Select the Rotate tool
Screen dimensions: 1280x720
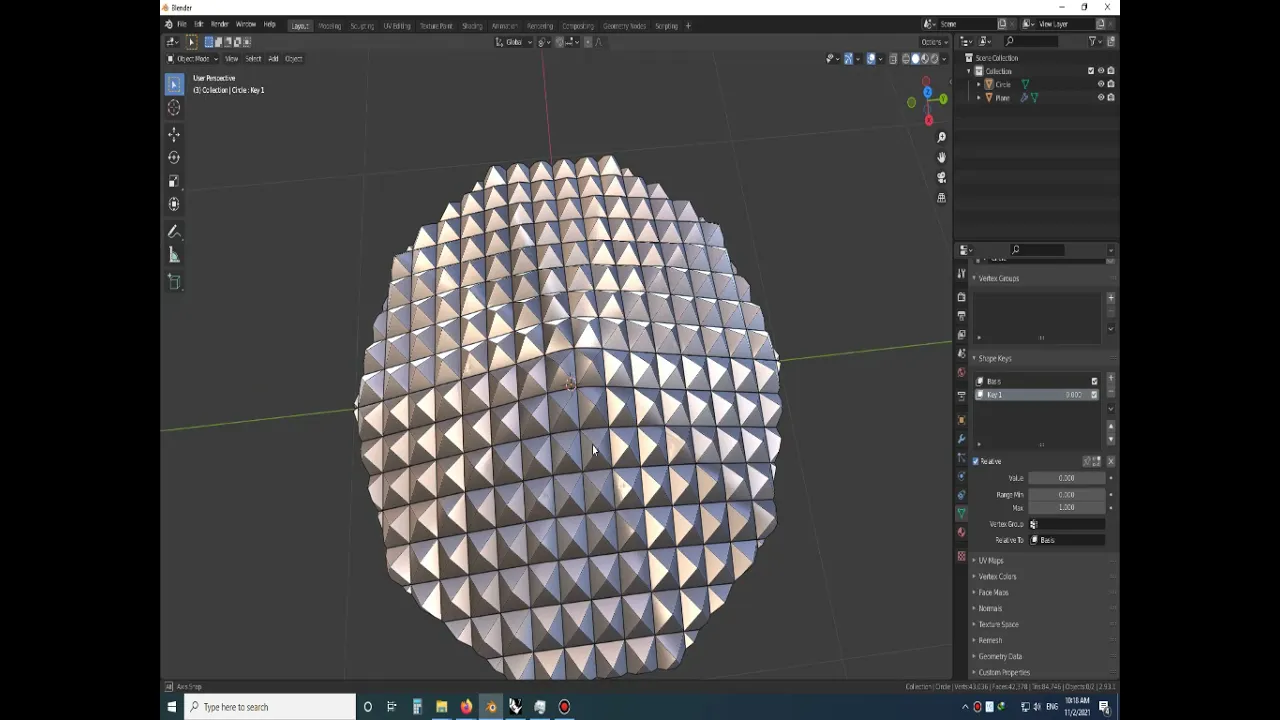tap(174, 157)
